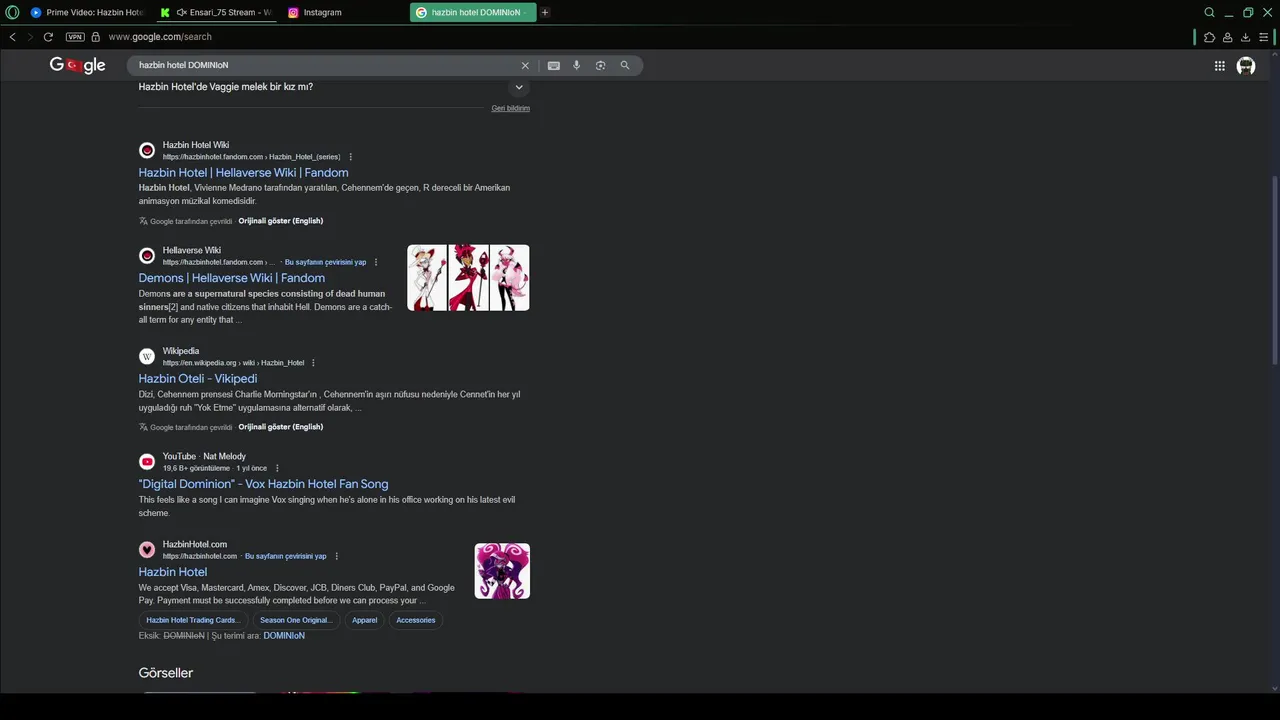Viewport: 1280px width, 720px height.
Task: Click Orijinali göster under Hellaverse Wiki result
Action: (280, 221)
